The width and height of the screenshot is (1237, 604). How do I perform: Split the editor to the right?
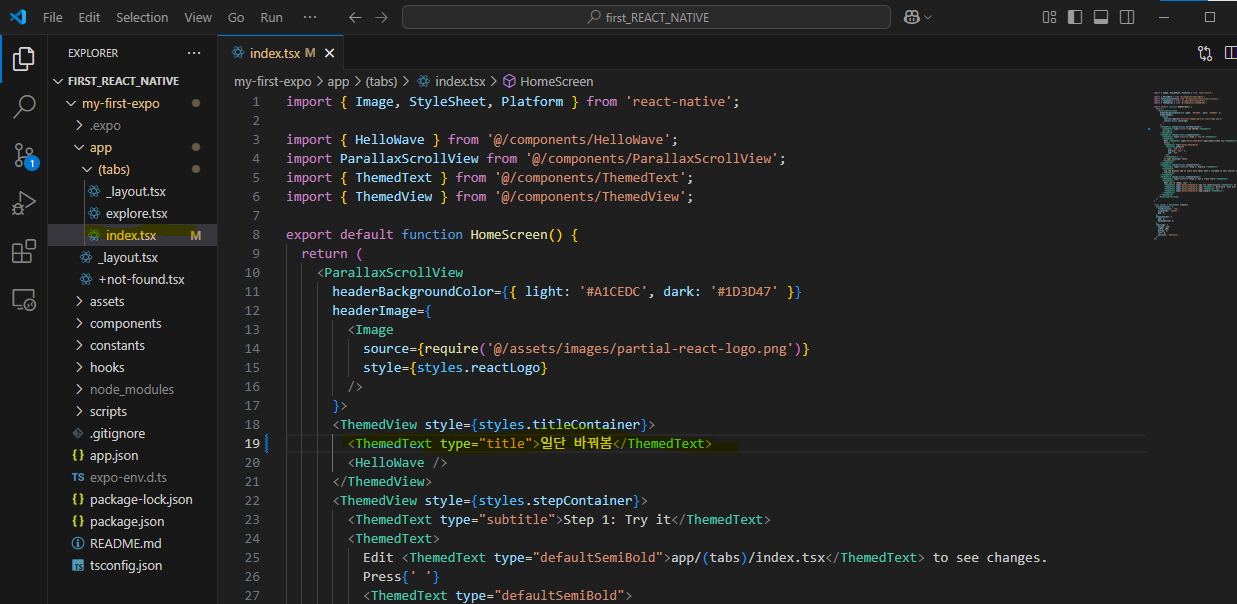[x=1231, y=53]
